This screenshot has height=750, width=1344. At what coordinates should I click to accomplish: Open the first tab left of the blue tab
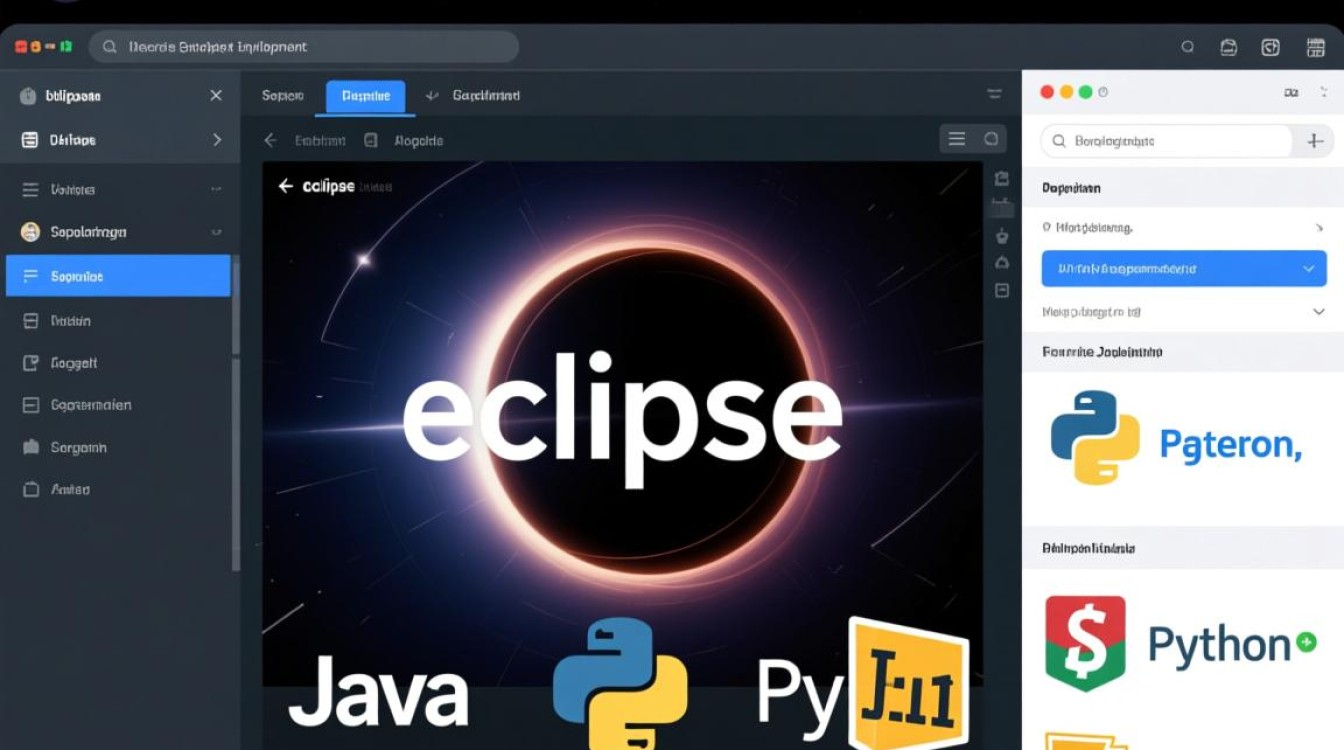coord(282,96)
